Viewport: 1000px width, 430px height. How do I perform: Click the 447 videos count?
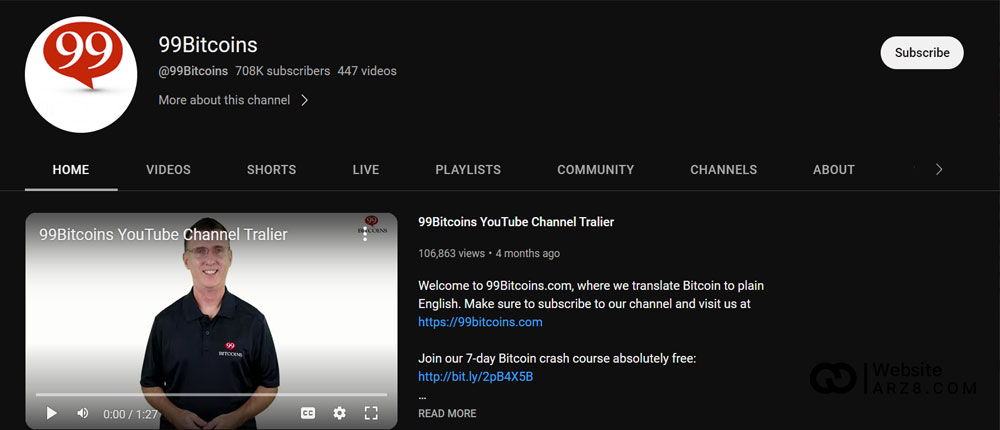(x=367, y=71)
